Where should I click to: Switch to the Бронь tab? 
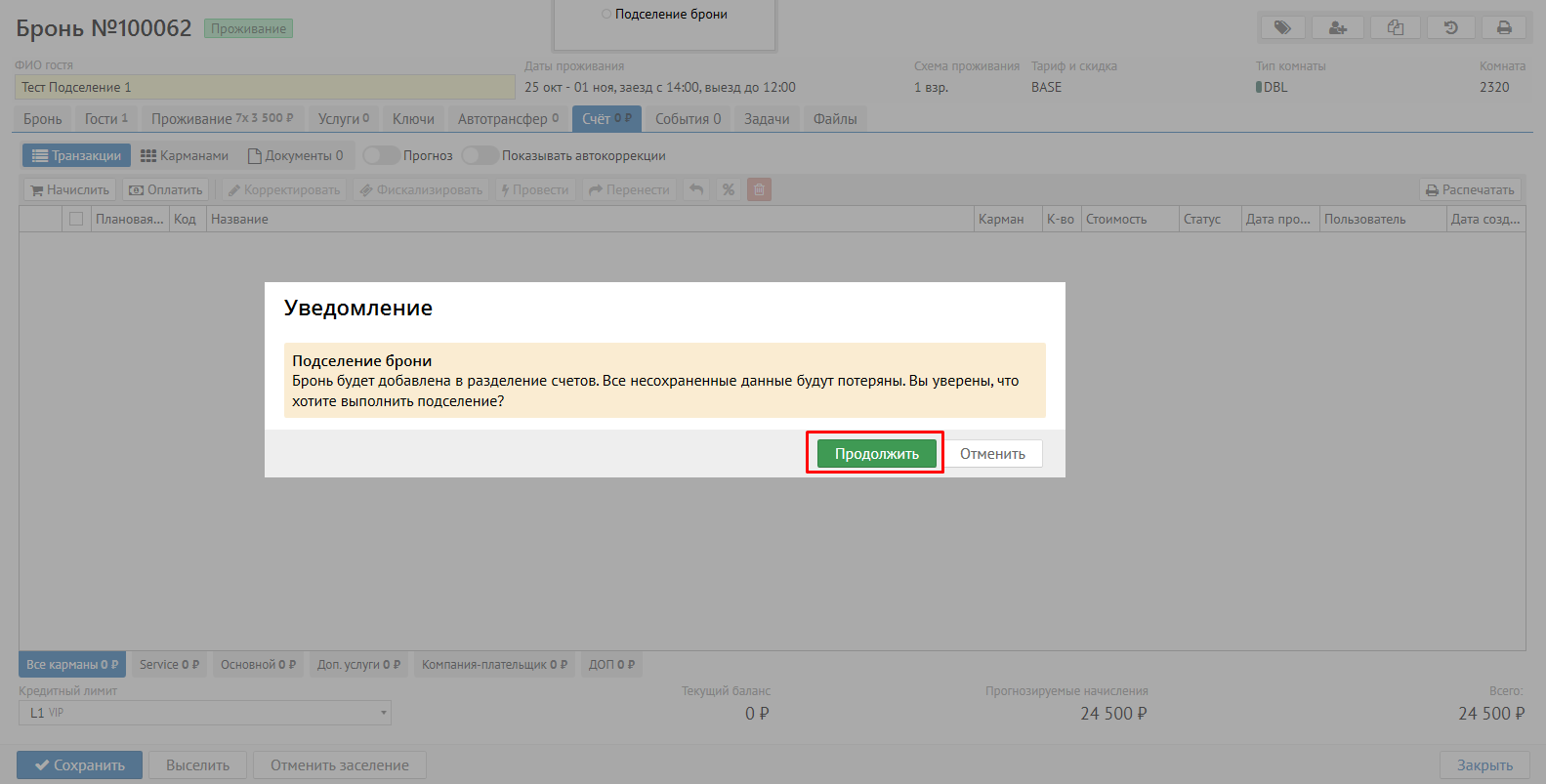pyautogui.click(x=43, y=118)
